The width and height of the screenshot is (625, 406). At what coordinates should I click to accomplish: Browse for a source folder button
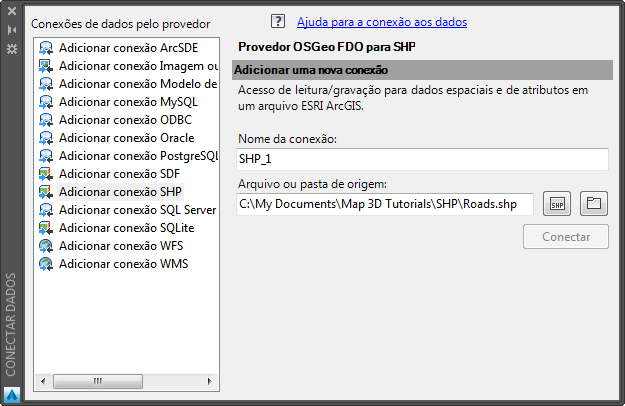[x=594, y=204]
